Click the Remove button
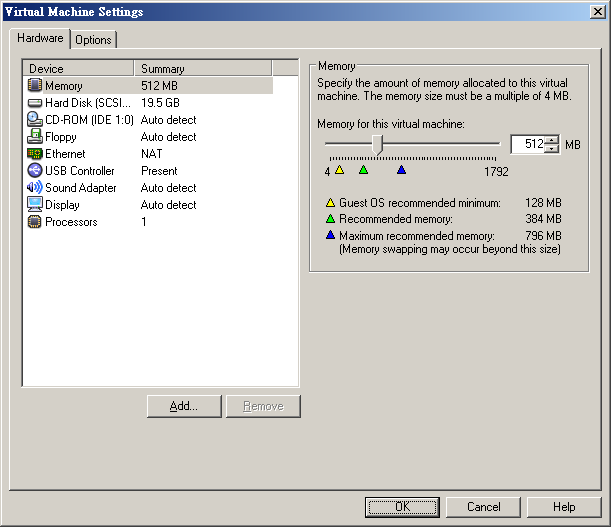 (263, 406)
